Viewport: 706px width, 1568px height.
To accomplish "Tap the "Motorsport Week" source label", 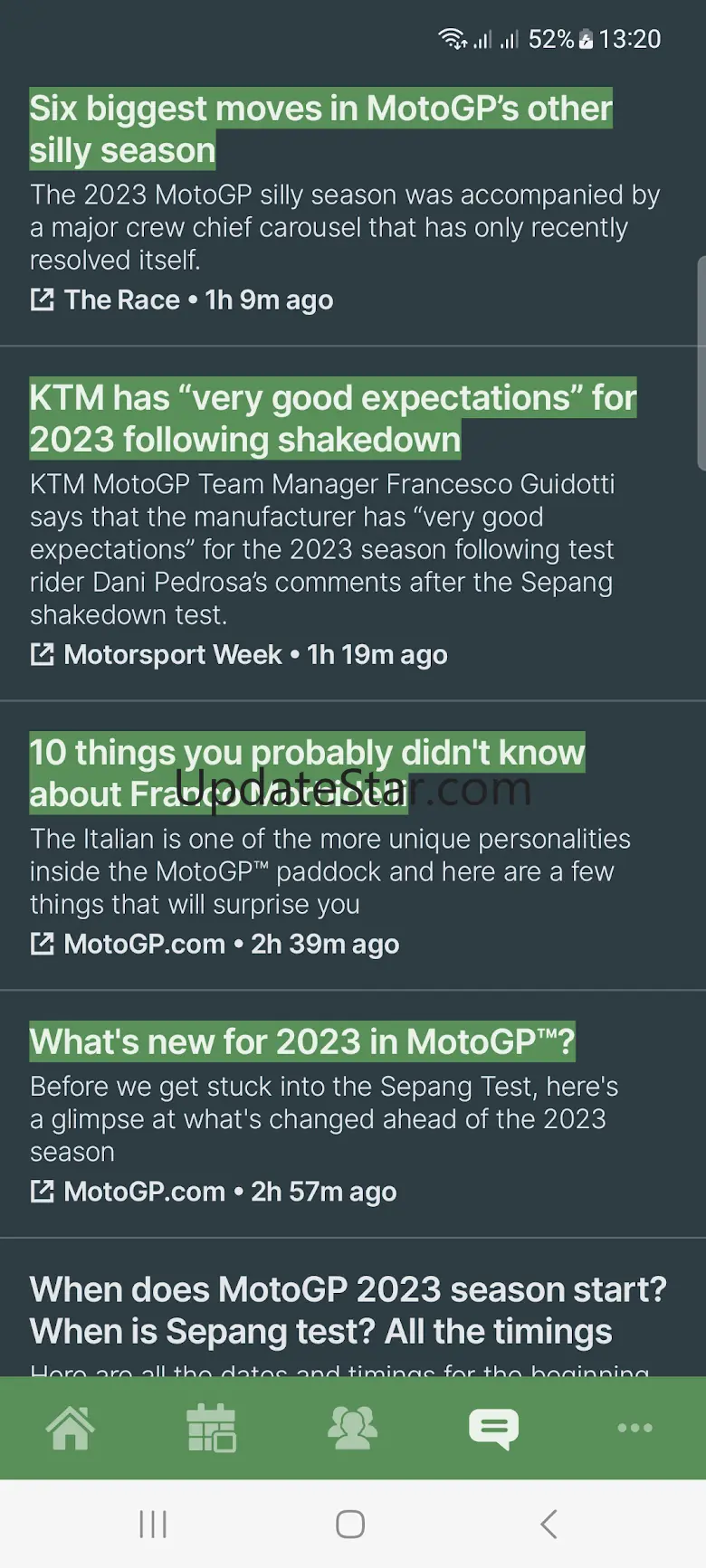I will pos(173,654).
